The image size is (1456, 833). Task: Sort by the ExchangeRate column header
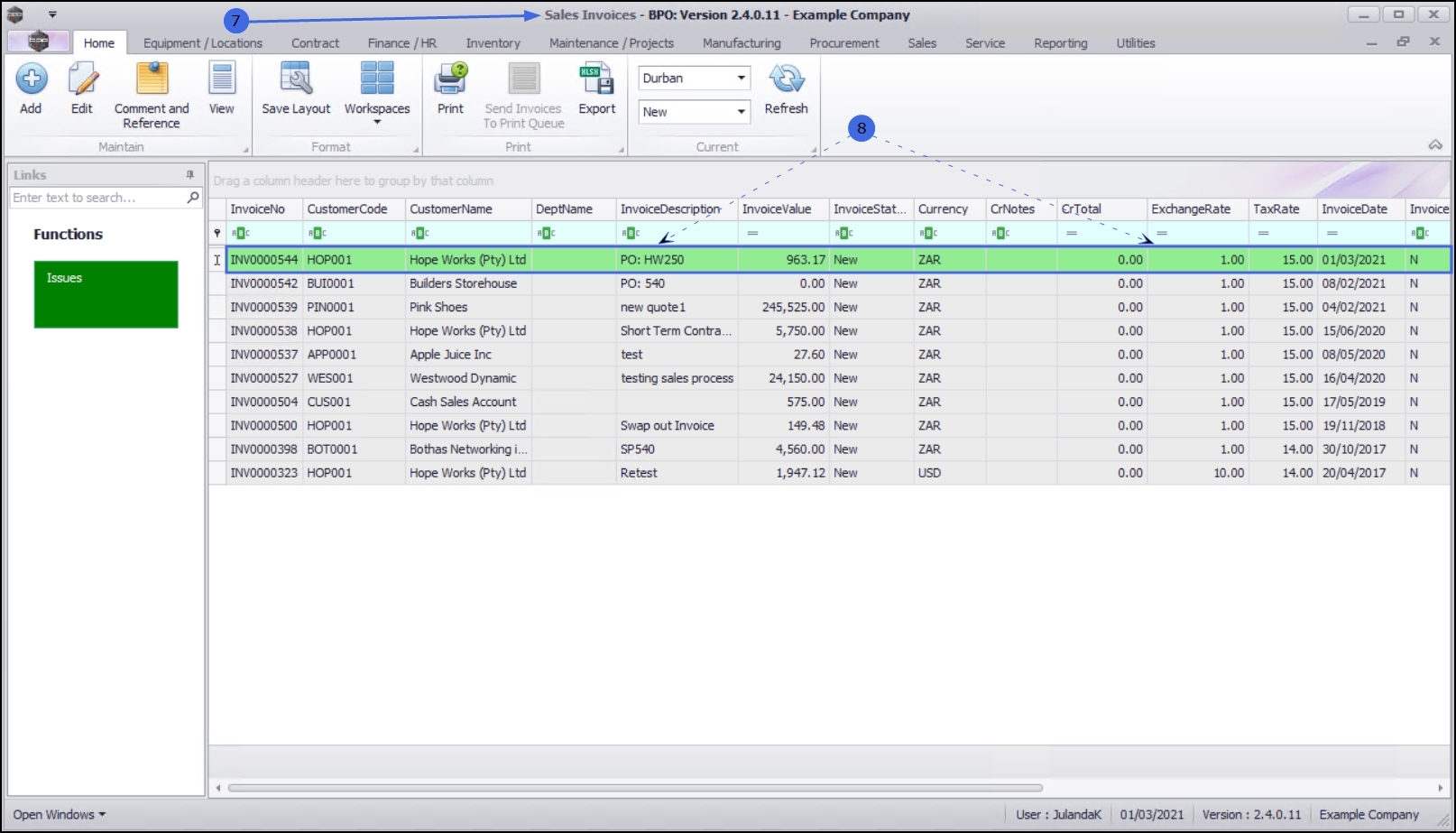pos(1198,209)
